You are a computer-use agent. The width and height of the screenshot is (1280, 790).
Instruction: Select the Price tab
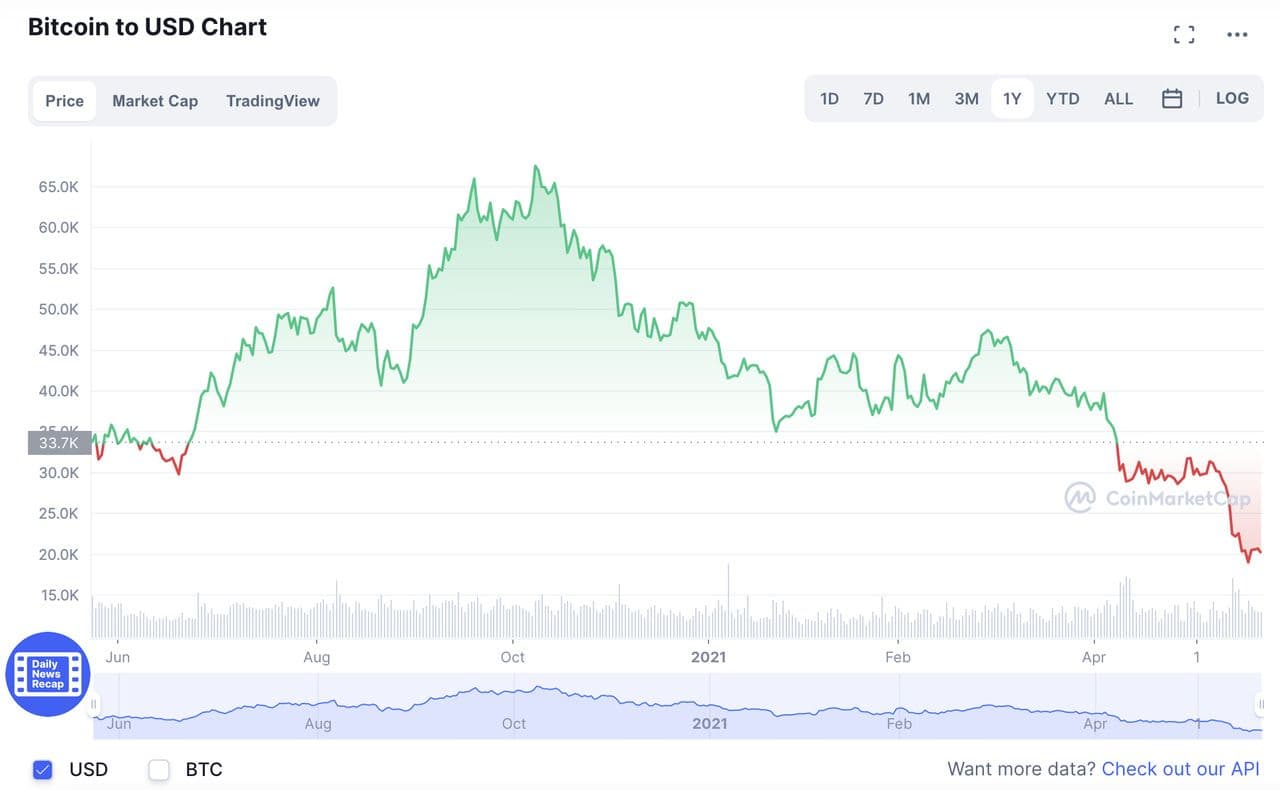tap(65, 101)
